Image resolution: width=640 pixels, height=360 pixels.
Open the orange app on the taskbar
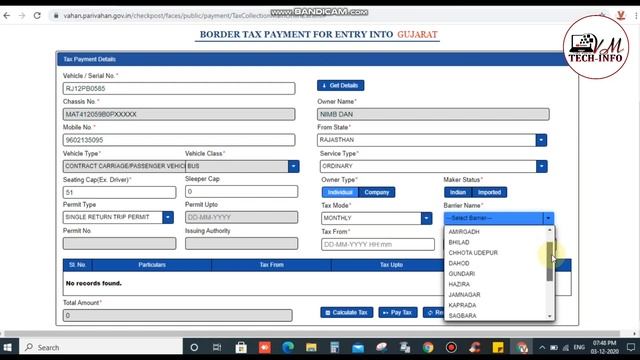(264, 347)
